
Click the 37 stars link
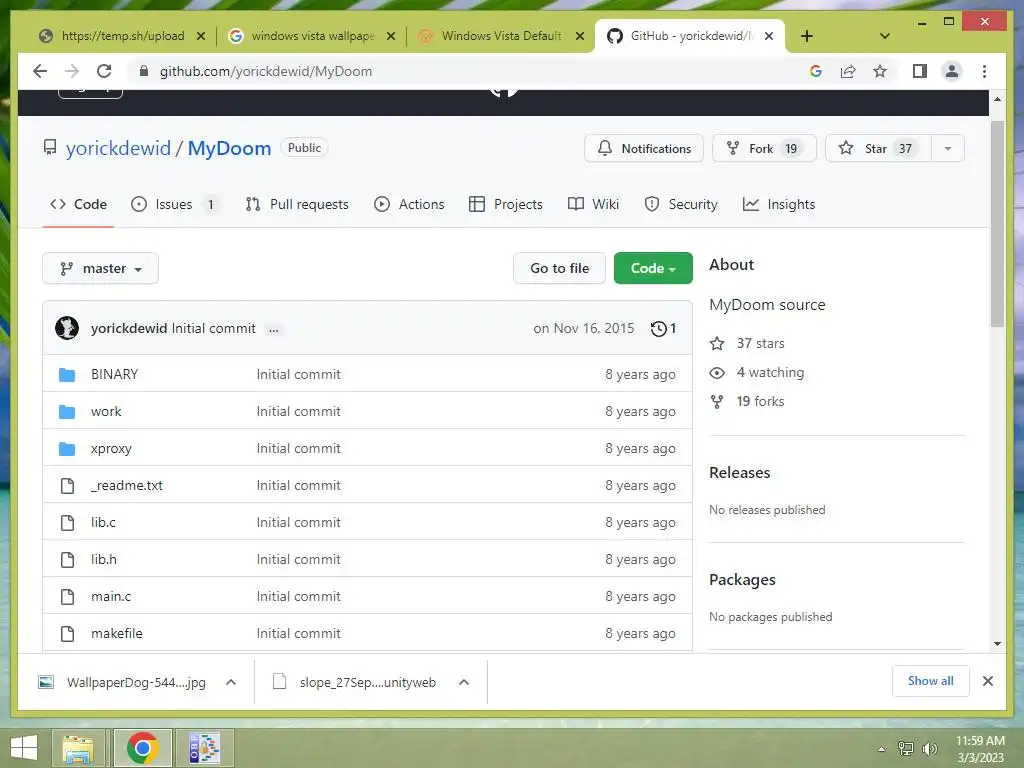(x=748, y=344)
